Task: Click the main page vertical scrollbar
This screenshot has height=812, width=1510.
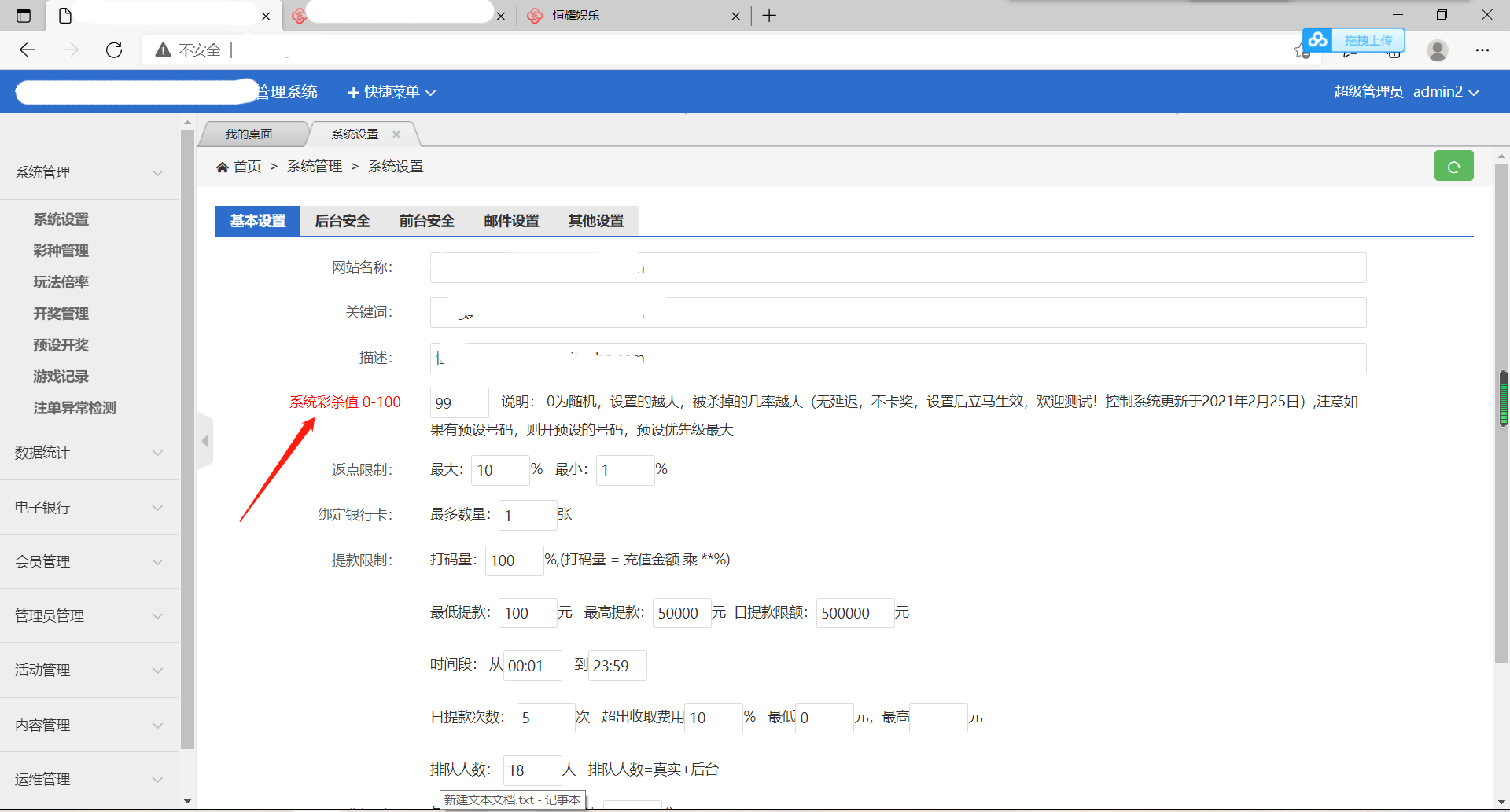Action: coord(1501,472)
